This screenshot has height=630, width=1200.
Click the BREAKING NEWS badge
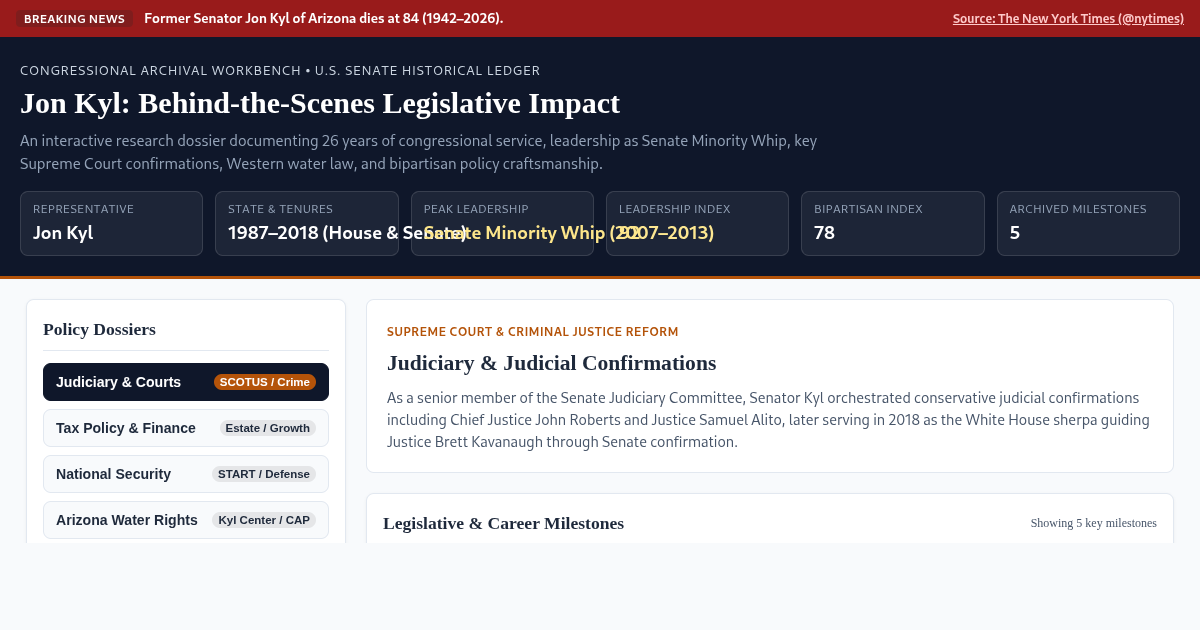tap(75, 19)
